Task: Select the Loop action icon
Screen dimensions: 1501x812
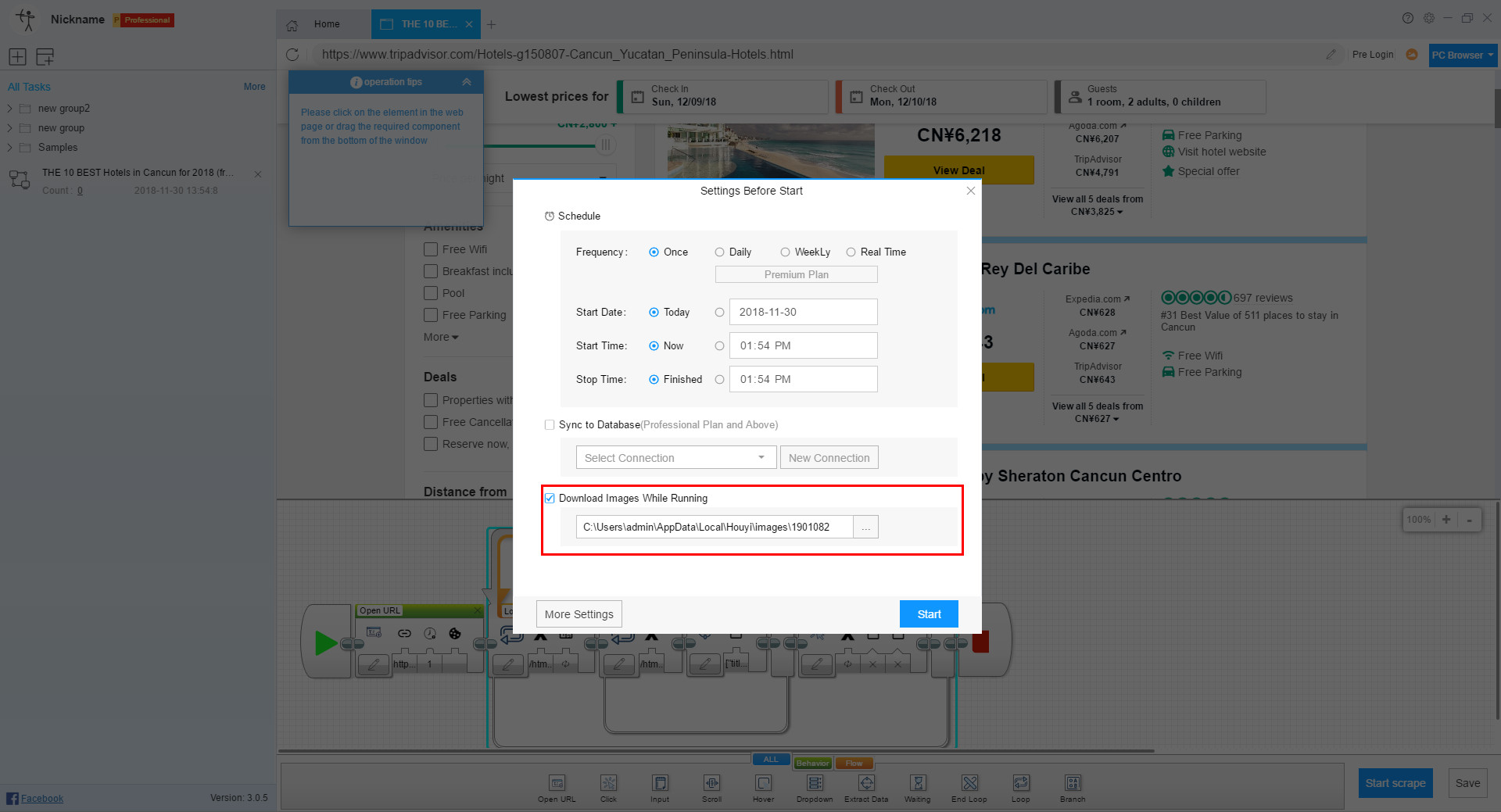Action: point(1021,787)
